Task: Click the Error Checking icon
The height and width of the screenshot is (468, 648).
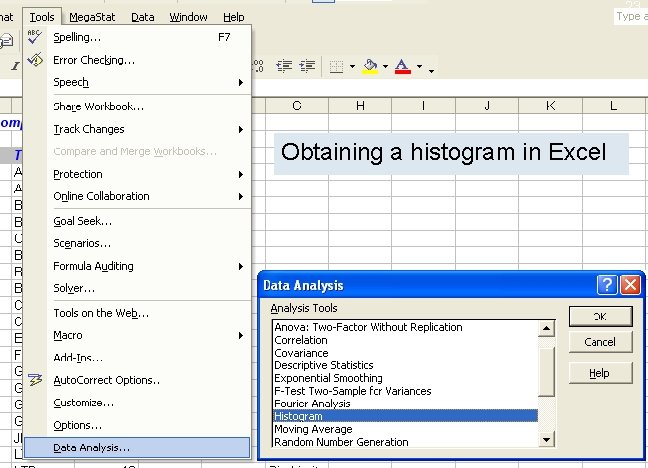Action: coord(35,60)
